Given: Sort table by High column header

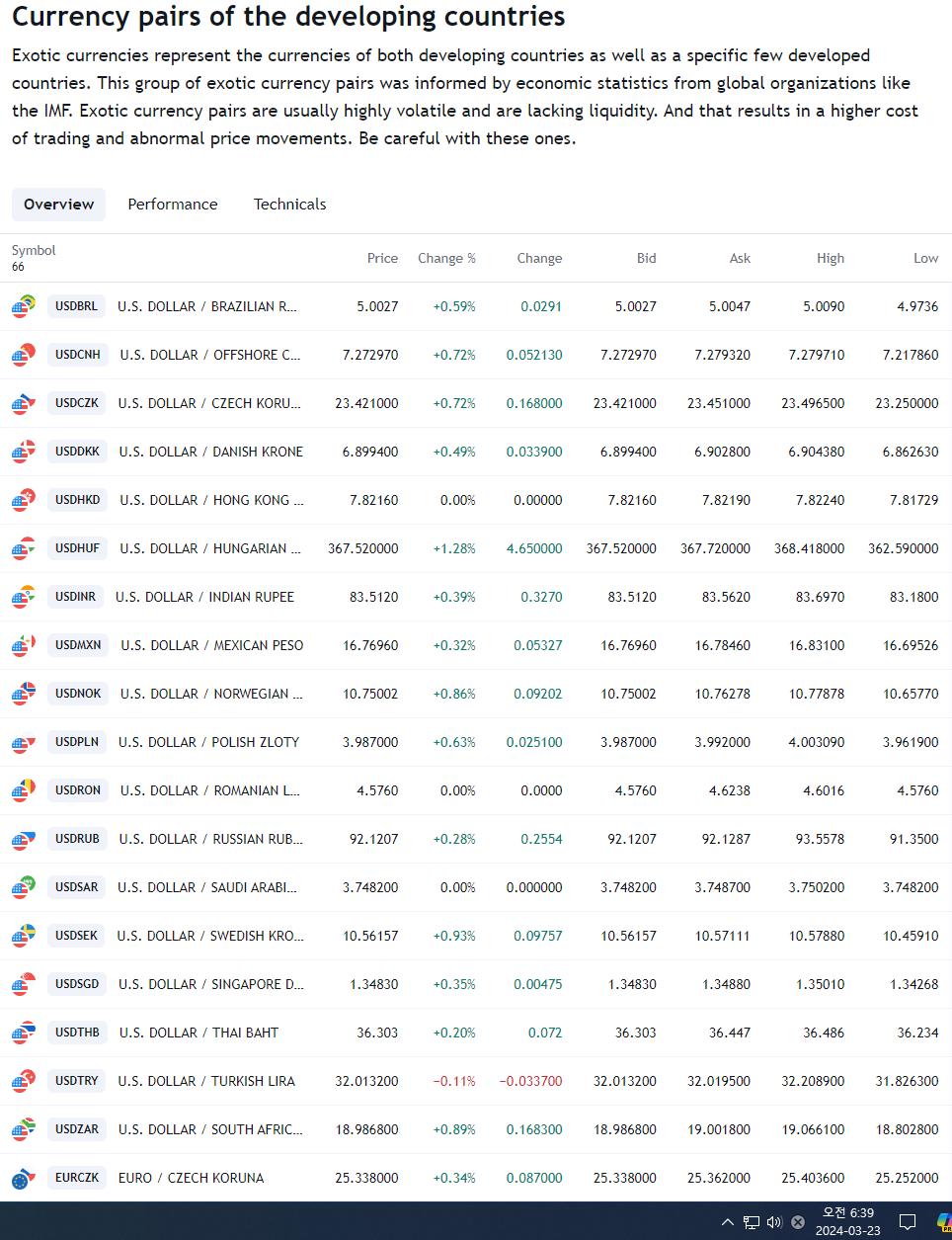Looking at the screenshot, I should tap(831, 258).
